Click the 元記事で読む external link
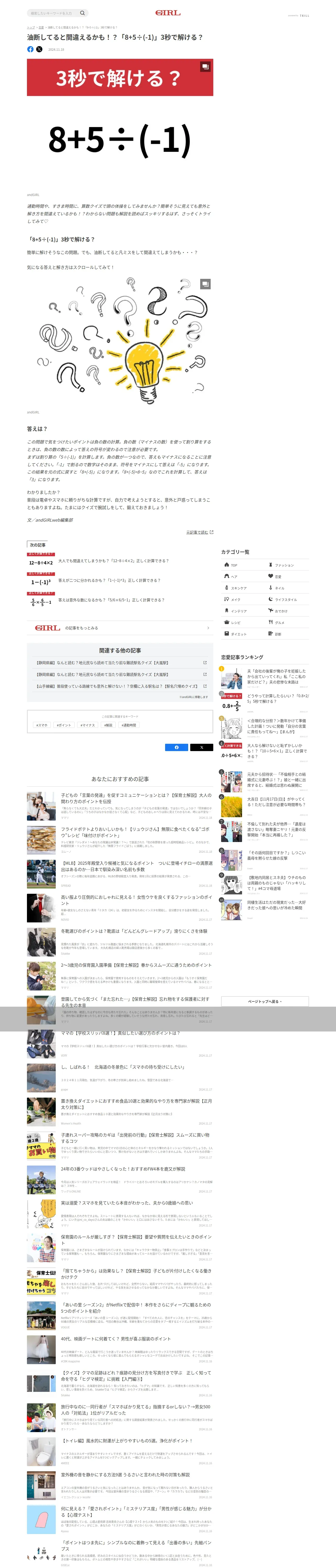Image resolution: width=336 pixels, height=1568 pixels. 199,532
